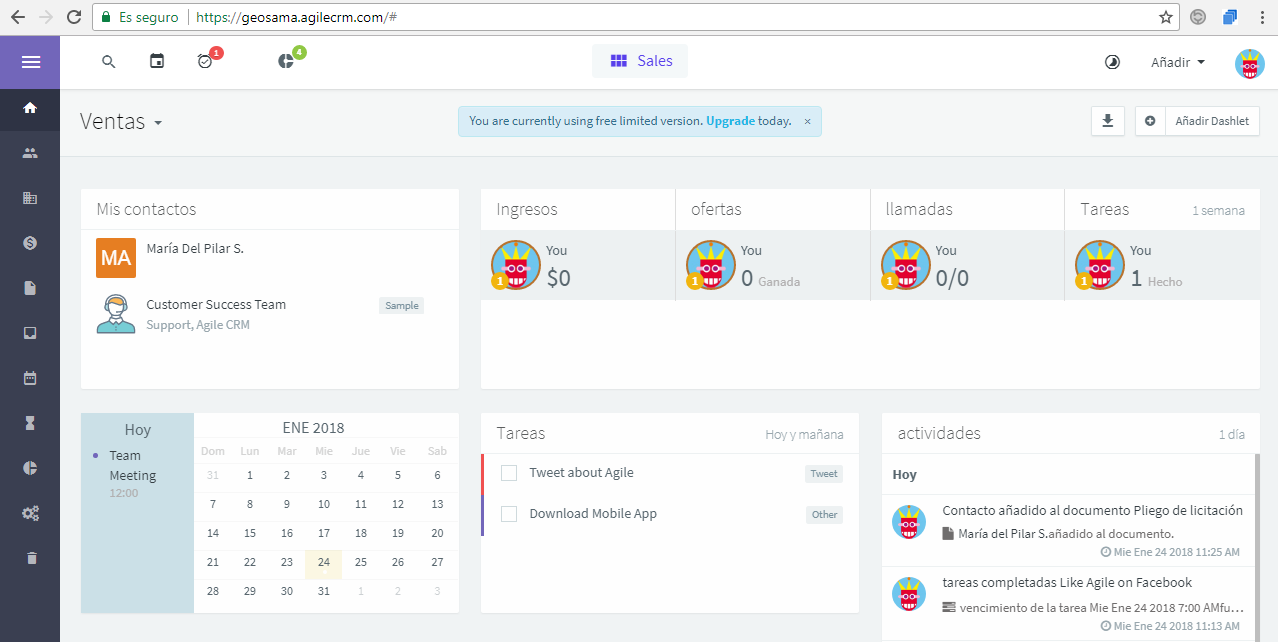Open Reports pie chart icon in sidebar
Image resolution: width=1278 pixels, height=642 pixels.
point(30,468)
